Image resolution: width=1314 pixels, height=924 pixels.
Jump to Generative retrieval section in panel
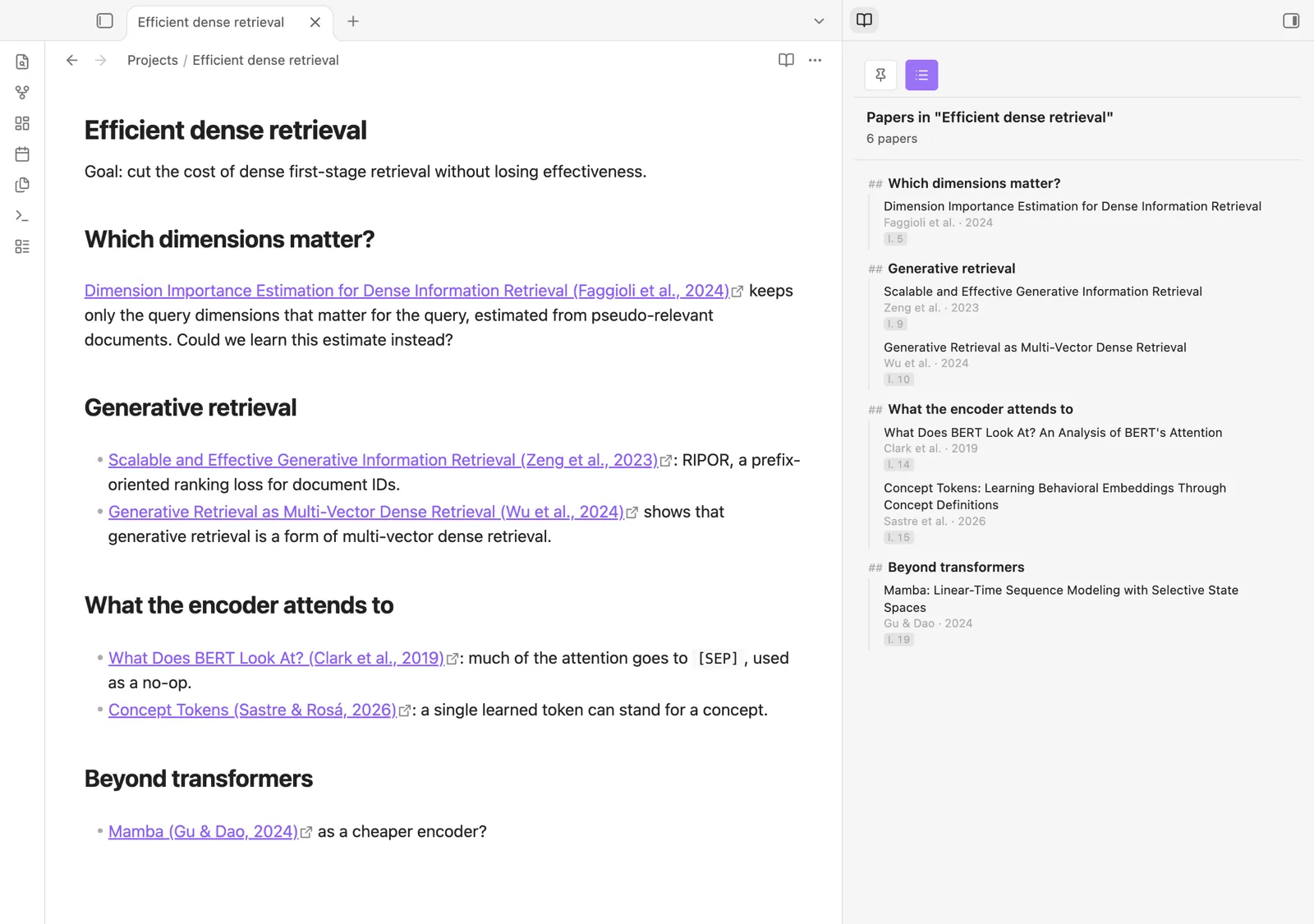tap(951, 269)
